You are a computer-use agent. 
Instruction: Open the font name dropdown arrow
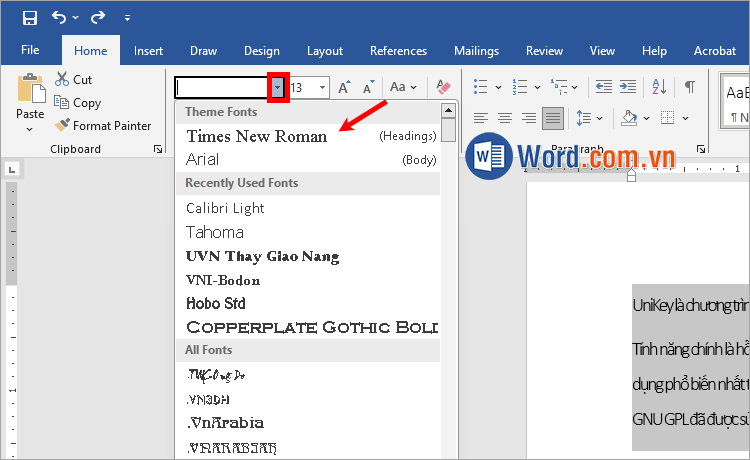click(278, 87)
